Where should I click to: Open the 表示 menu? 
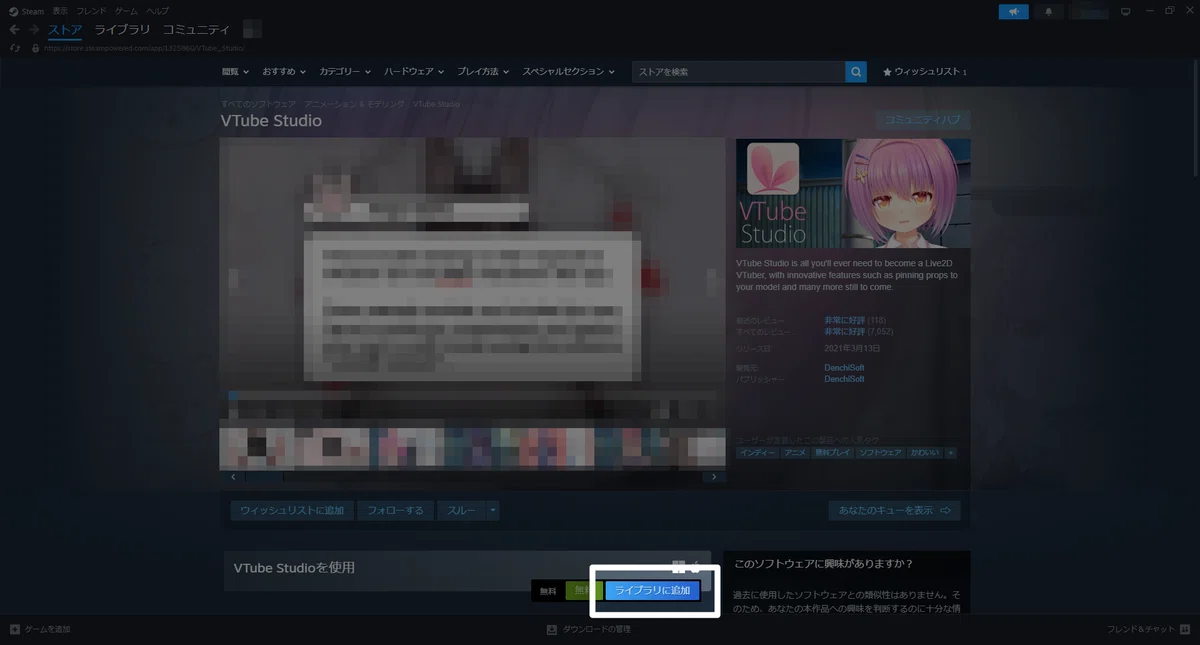tap(60, 10)
